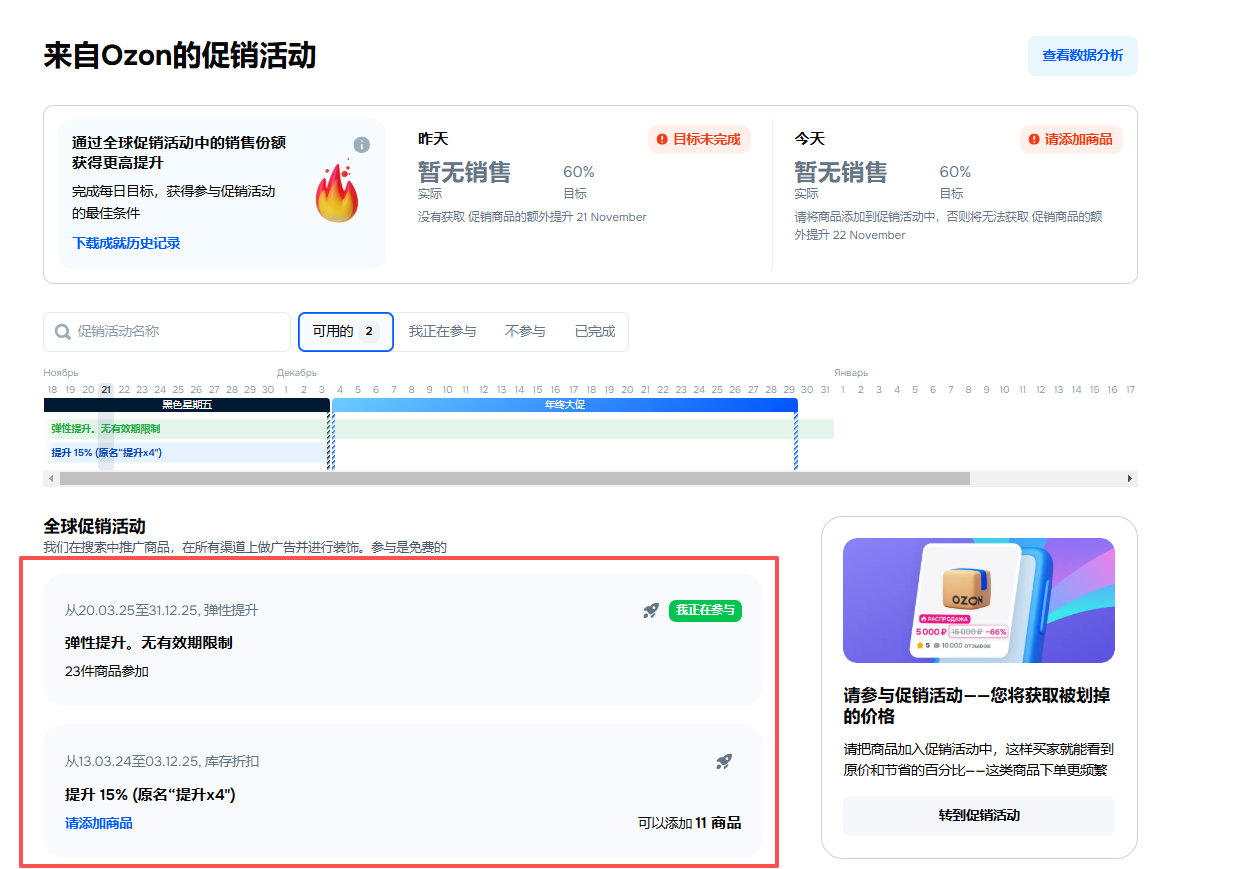This screenshot has width=1240, height=869.
Task: Click the 查看数据分析 button
Action: (1082, 56)
